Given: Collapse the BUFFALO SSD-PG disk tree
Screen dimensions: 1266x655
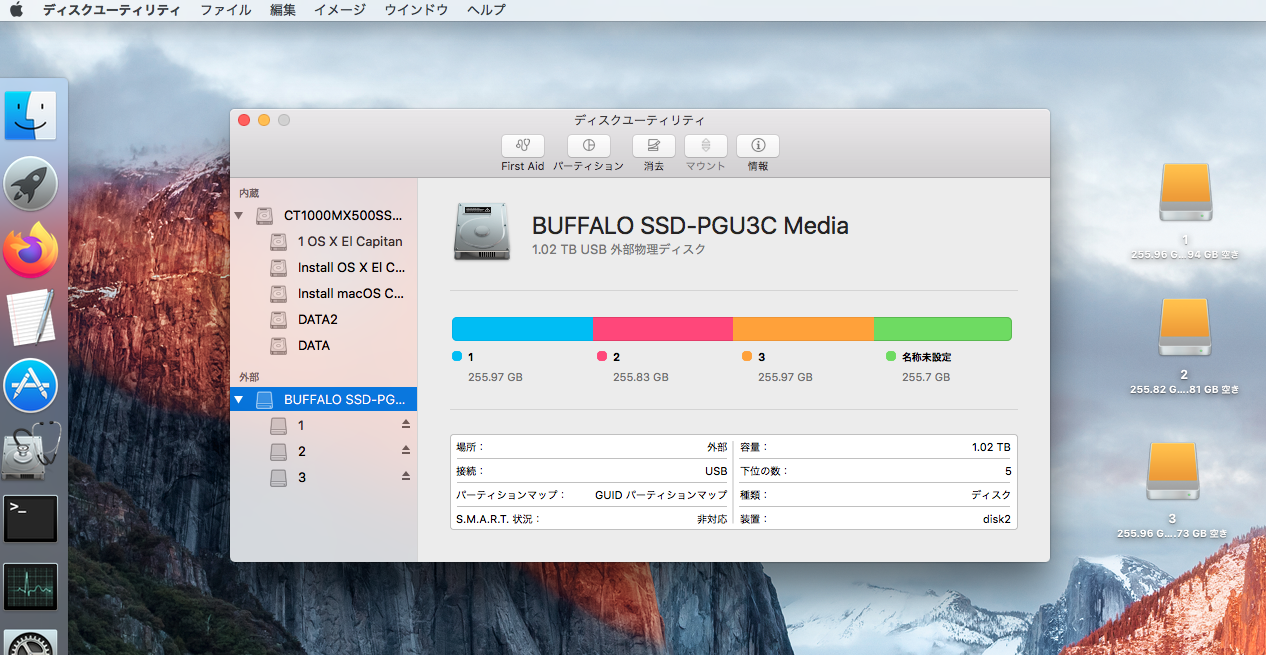Looking at the screenshot, I should pyautogui.click(x=239, y=400).
